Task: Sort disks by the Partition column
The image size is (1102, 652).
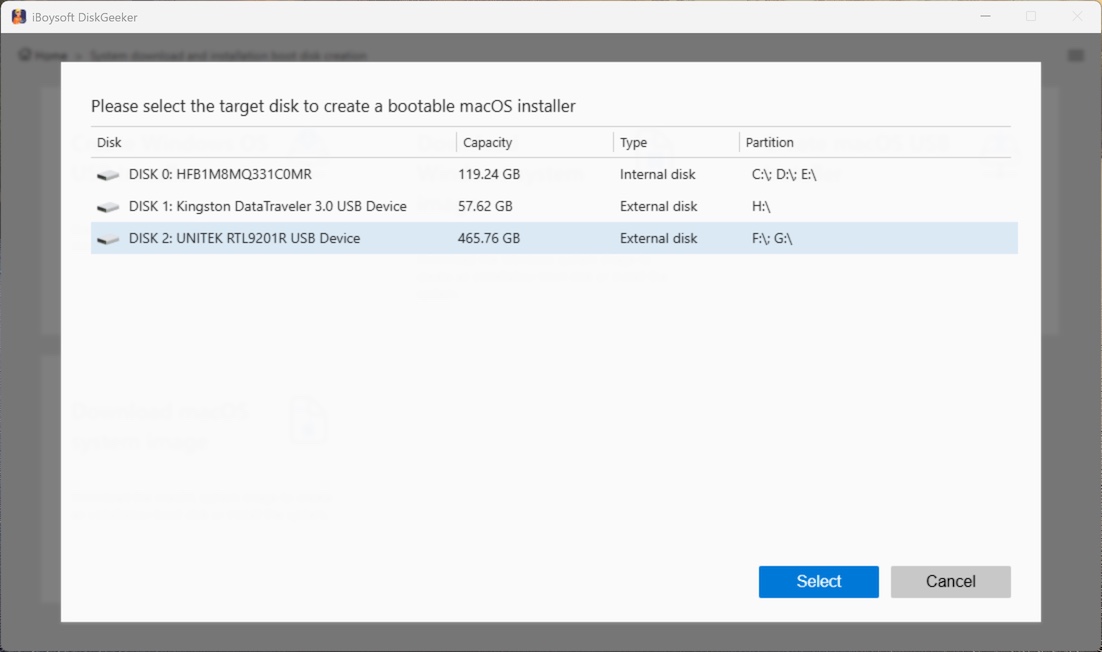Action: coord(770,142)
